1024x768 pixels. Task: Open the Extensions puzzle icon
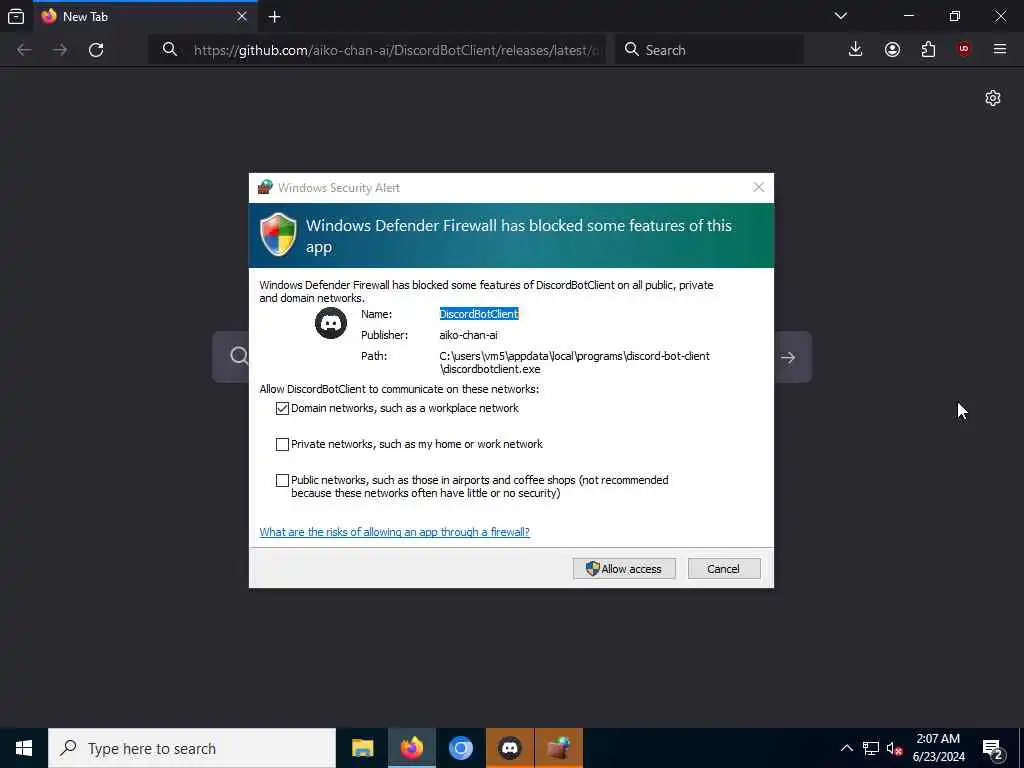928,50
